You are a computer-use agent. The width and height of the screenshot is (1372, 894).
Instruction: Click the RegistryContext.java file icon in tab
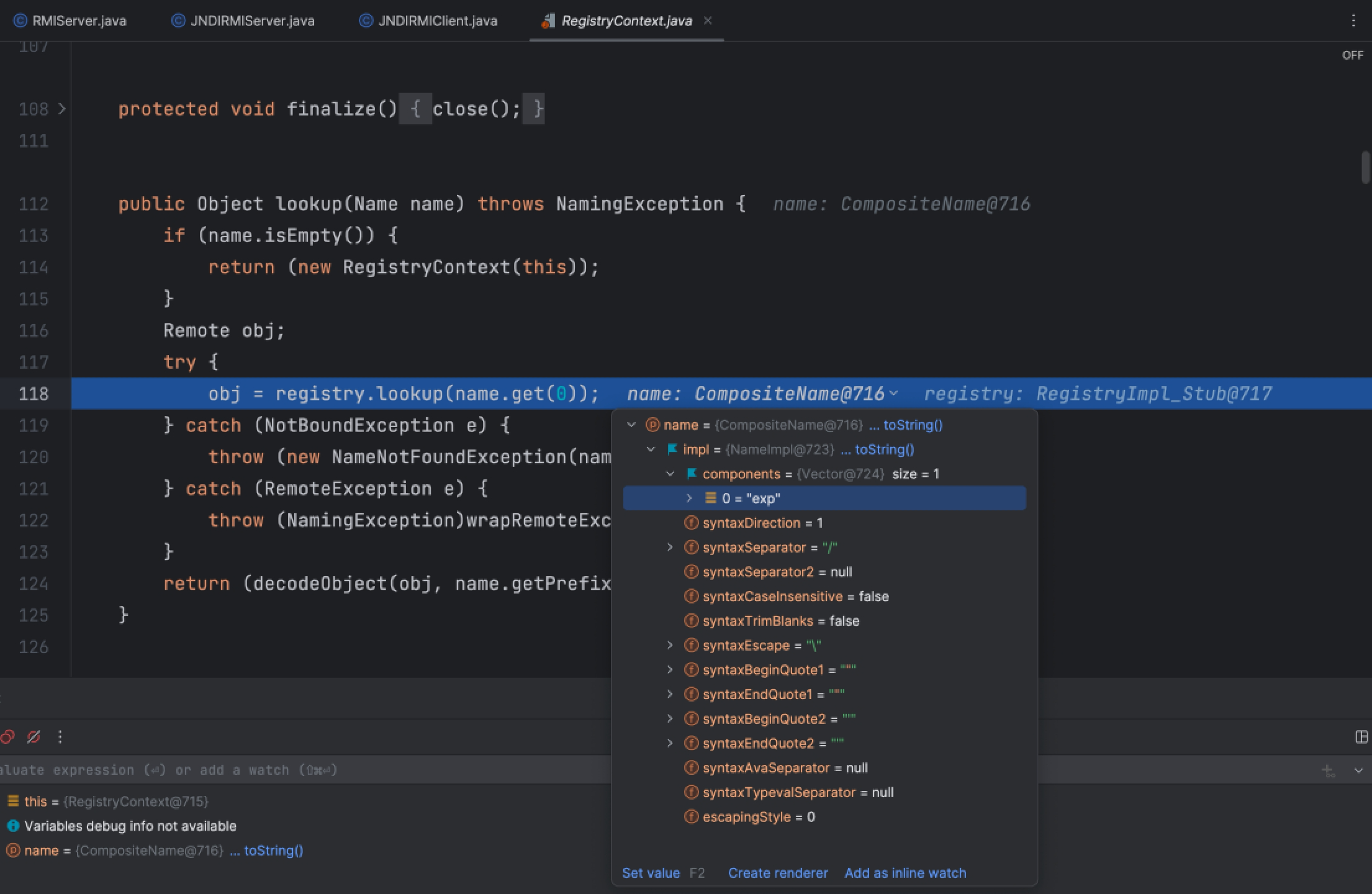(548, 21)
